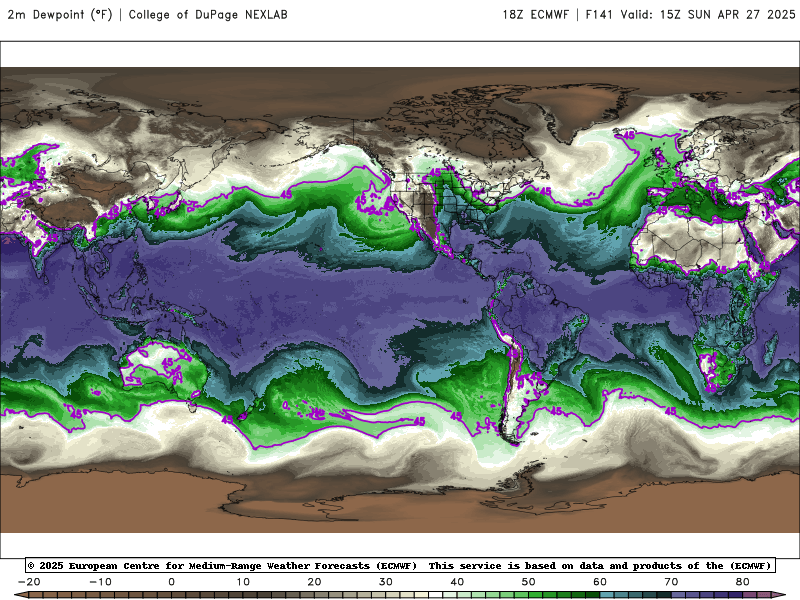Image resolution: width=800 pixels, height=600 pixels.
Task: Click the '70' colorbar tick label
Action: [x=671, y=582]
